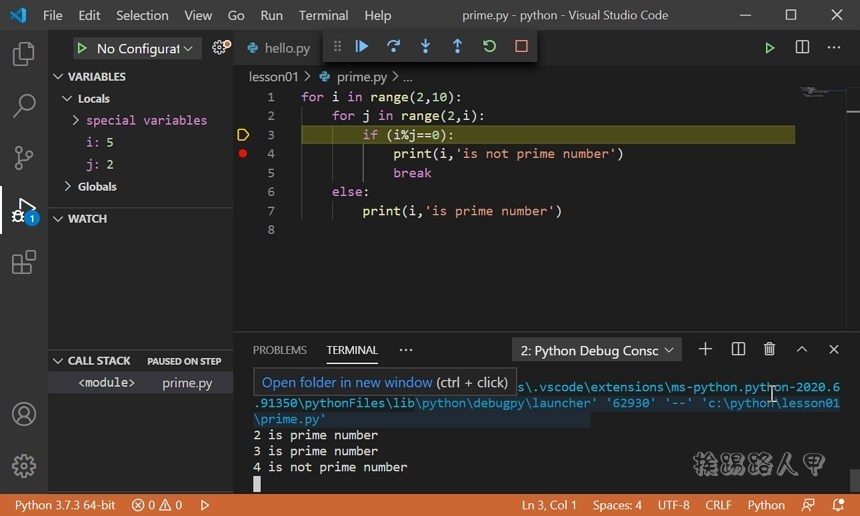Click the Continue debug button
This screenshot has height=516, width=860.
(x=362, y=47)
